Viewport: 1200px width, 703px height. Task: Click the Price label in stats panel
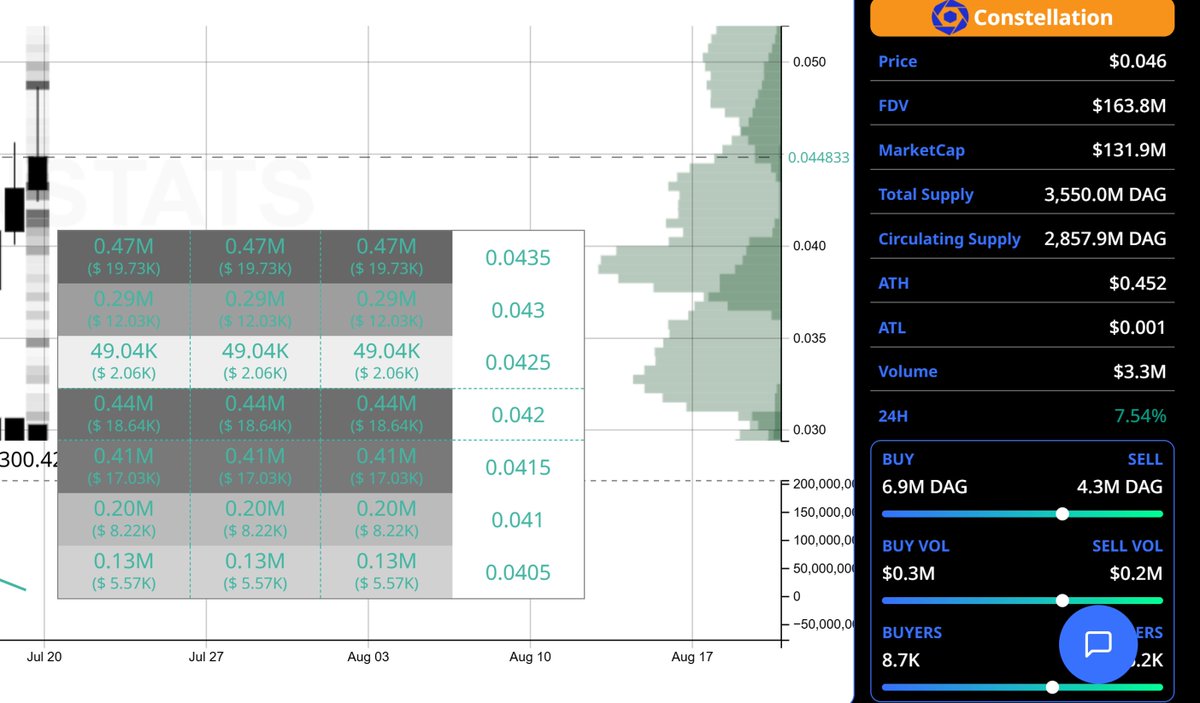(x=897, y=61)
